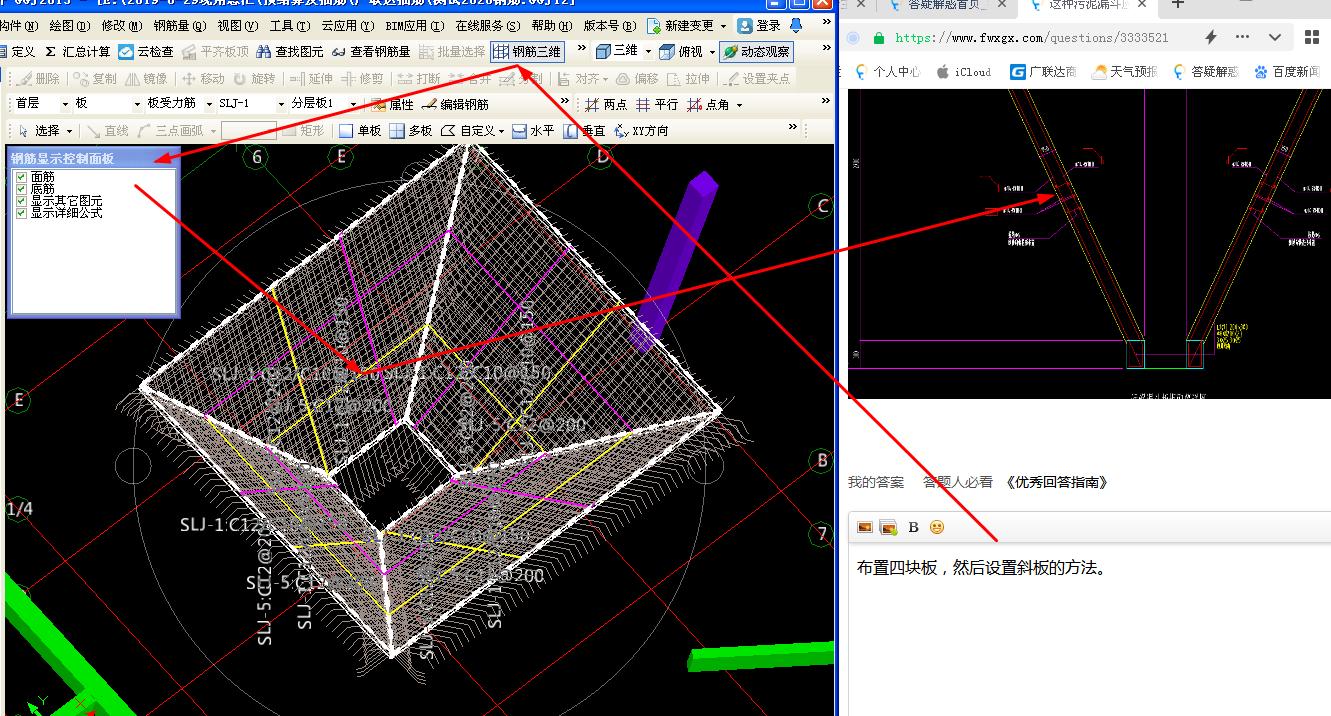Click the notification bell icon

[795, 25]
